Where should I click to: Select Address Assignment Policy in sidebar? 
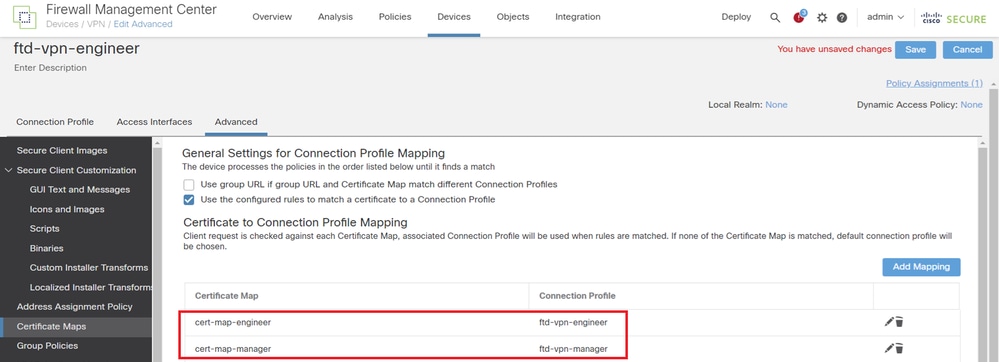tap(75, 307)
